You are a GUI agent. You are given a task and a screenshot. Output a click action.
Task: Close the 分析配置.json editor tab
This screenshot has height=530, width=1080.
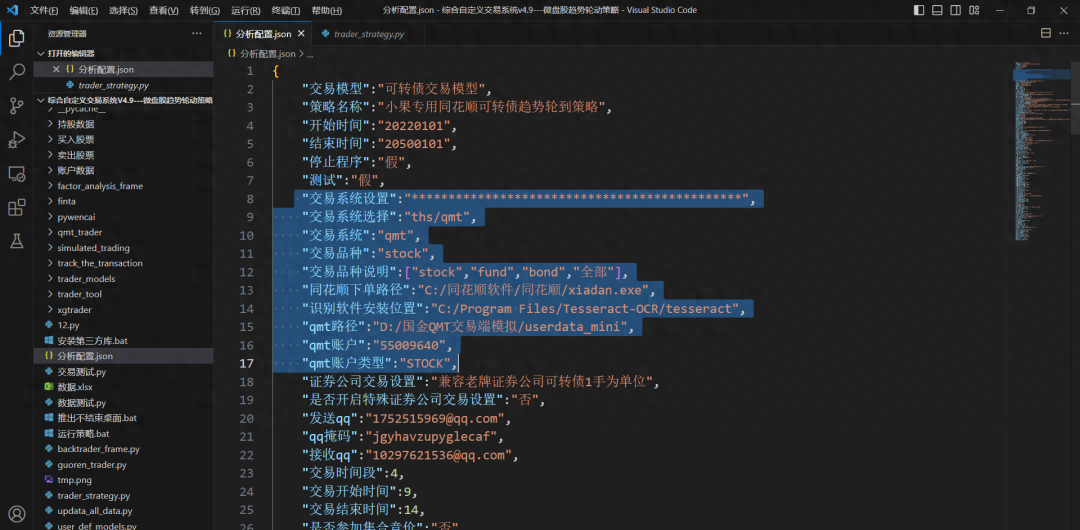pos(301,34)
